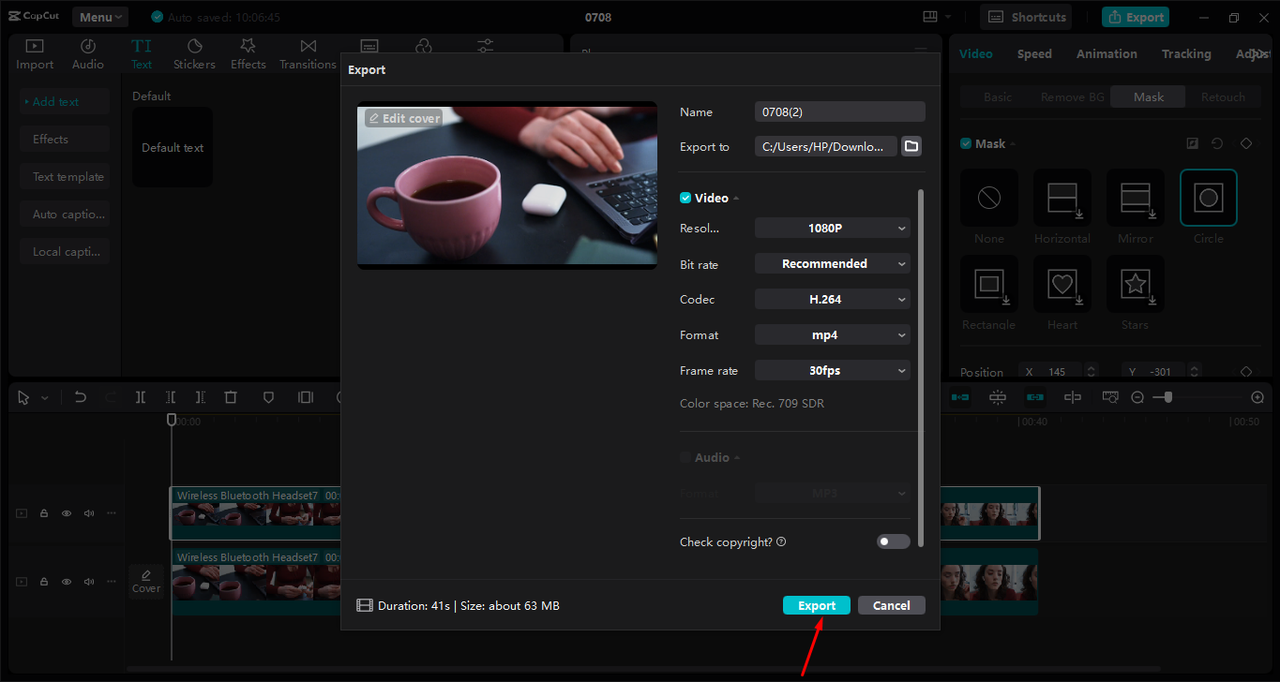
Task: Open the Codec H.264 dropdown
Action: [832, 299]
